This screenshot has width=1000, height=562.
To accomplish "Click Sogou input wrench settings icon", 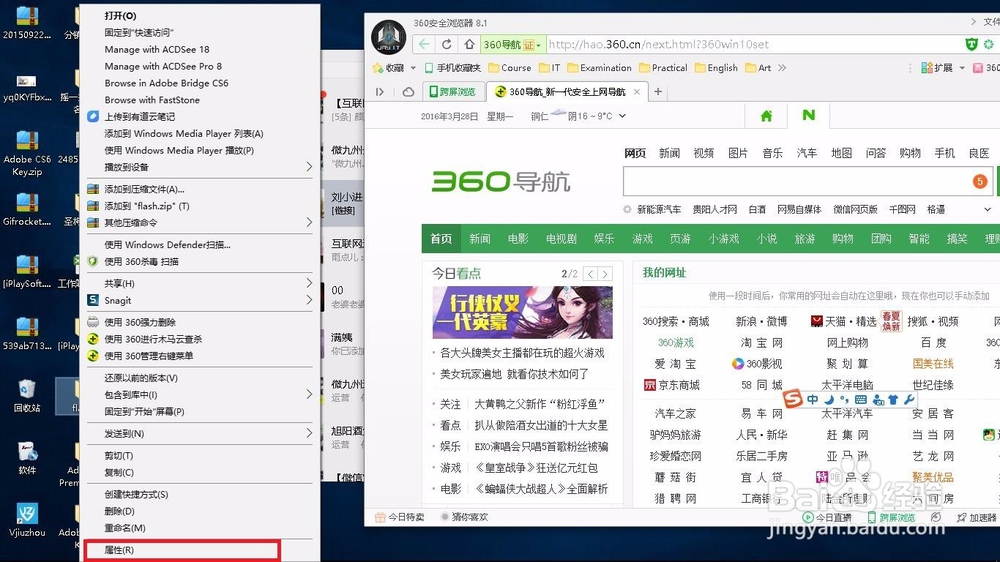I will pyautogui.click(x=909, y=399).
